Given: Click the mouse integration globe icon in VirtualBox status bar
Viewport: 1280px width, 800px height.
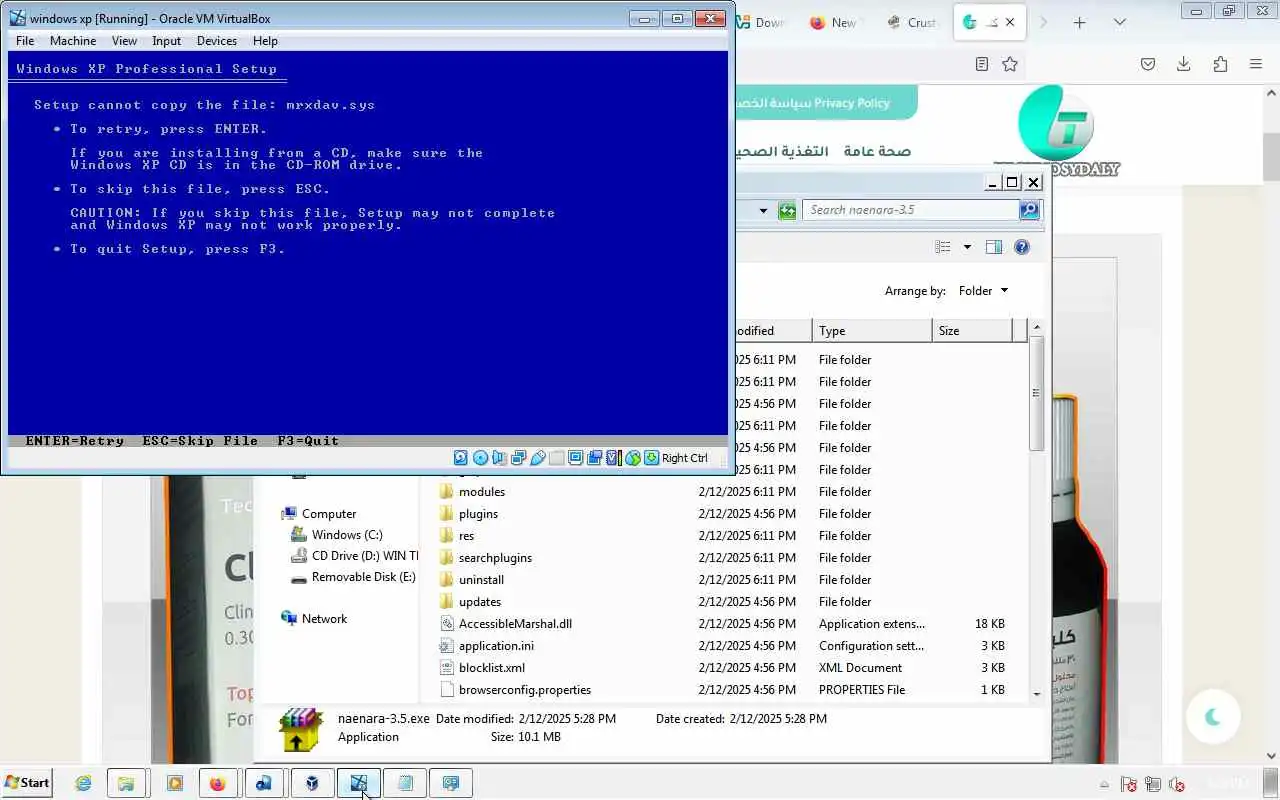Looking at the screenshot, I should pos(632,458).
